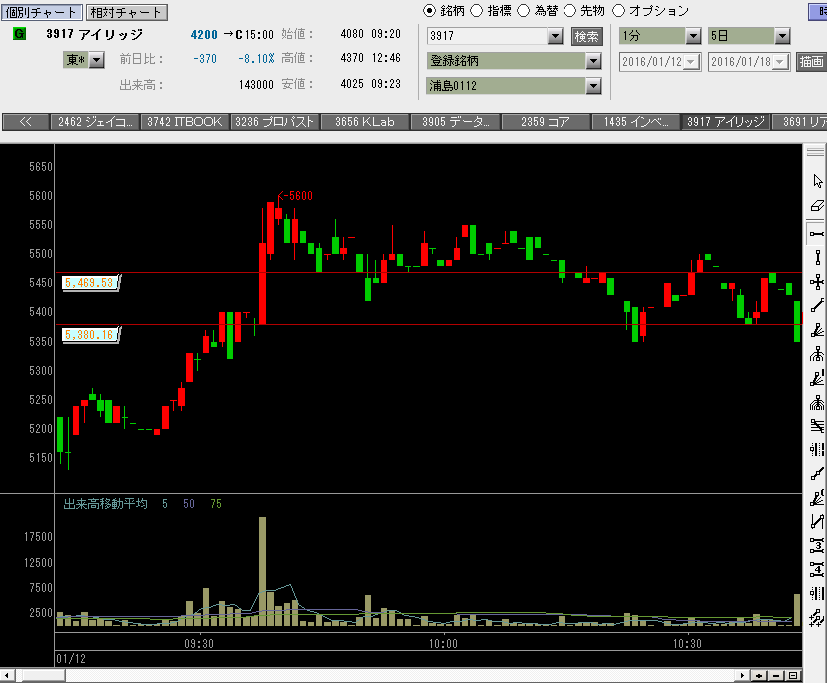Open the 2462 ジェイコ tab
Screen dimensions: 827x683
(x=95, y=122)
